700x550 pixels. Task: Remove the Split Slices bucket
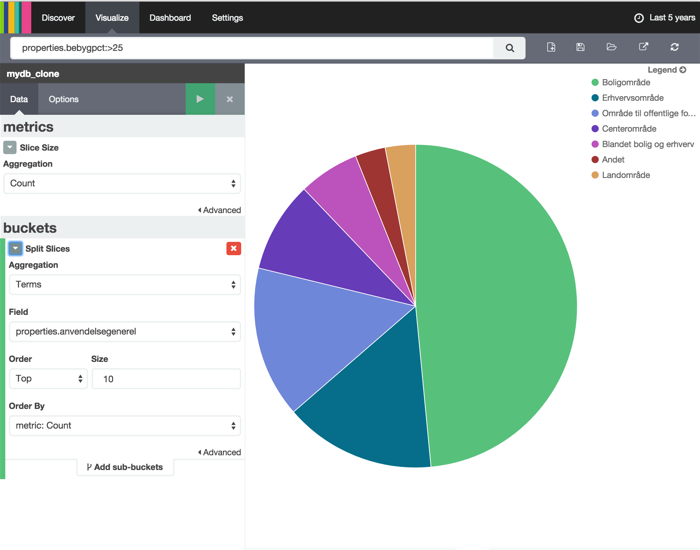(x=233, y=249)
